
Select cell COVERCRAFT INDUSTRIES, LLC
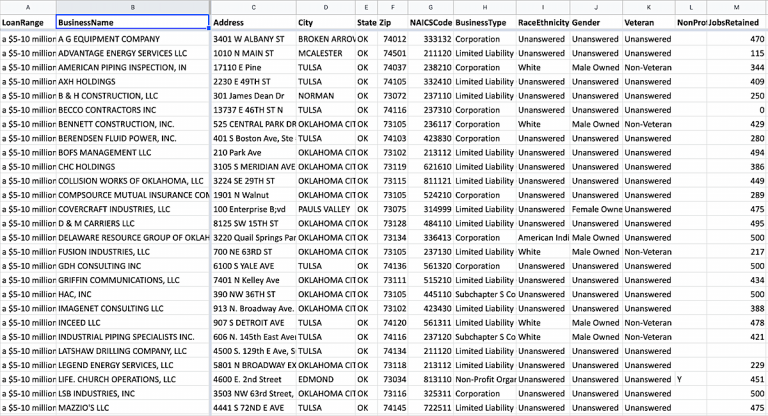pos(133,209)
